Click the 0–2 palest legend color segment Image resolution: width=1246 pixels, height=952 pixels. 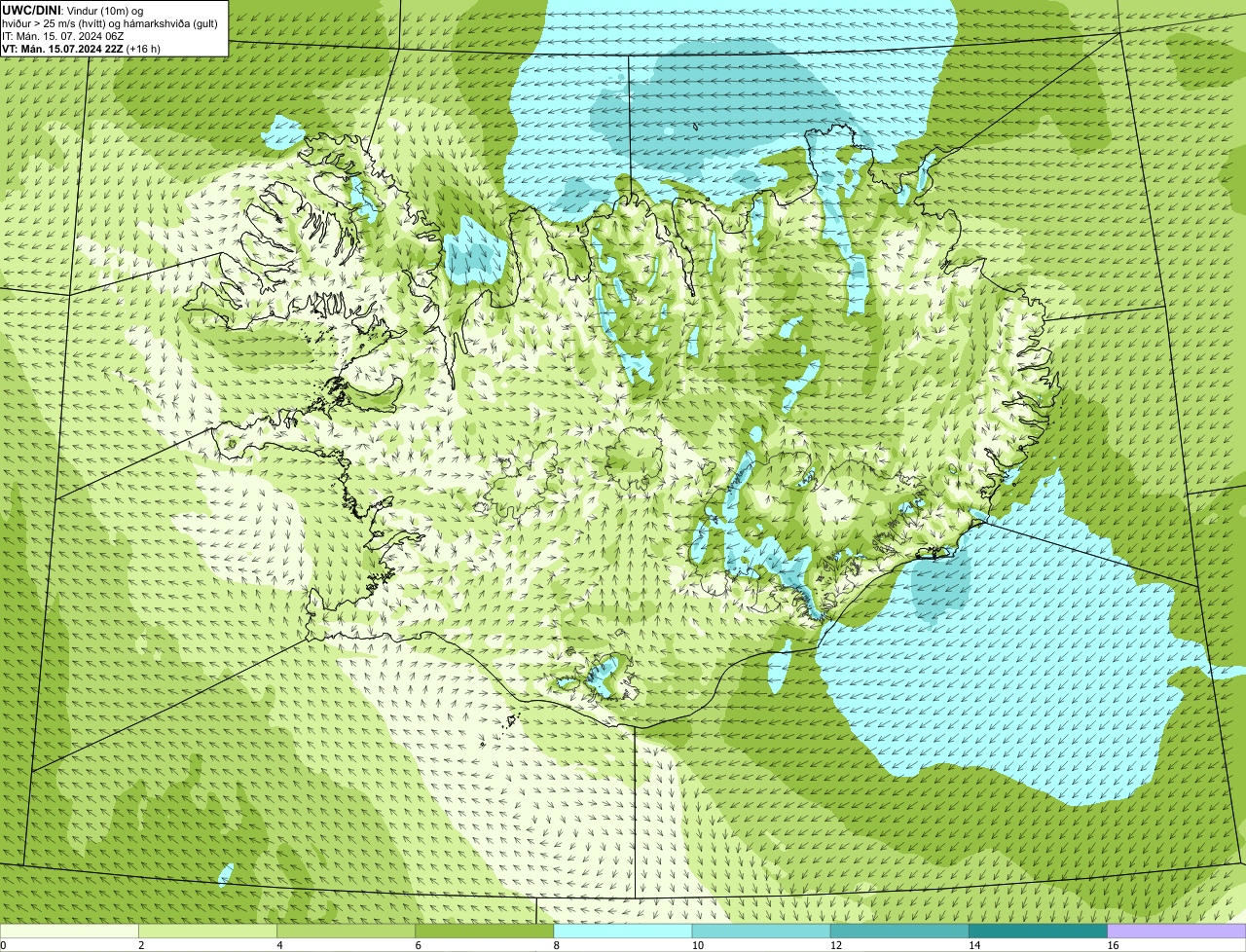[69, 931]
